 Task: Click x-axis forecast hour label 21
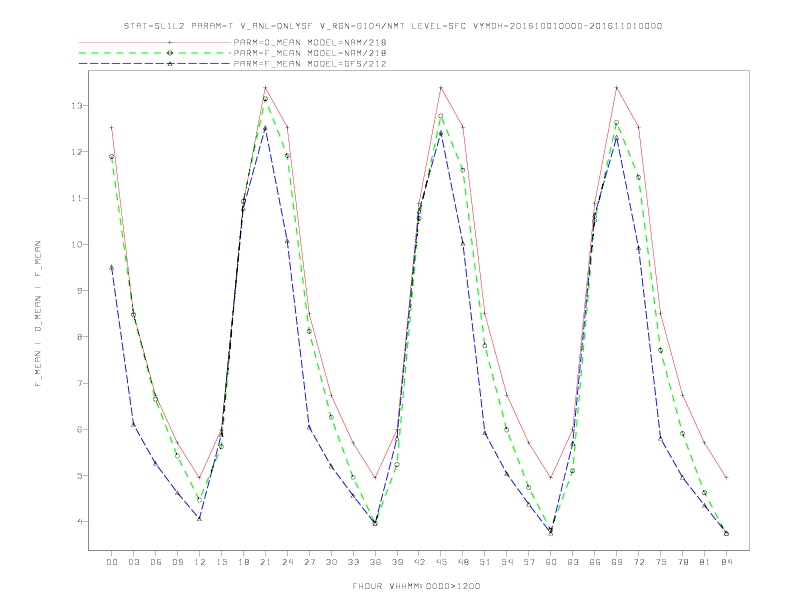pyautogui.click(x=265, y=562)
